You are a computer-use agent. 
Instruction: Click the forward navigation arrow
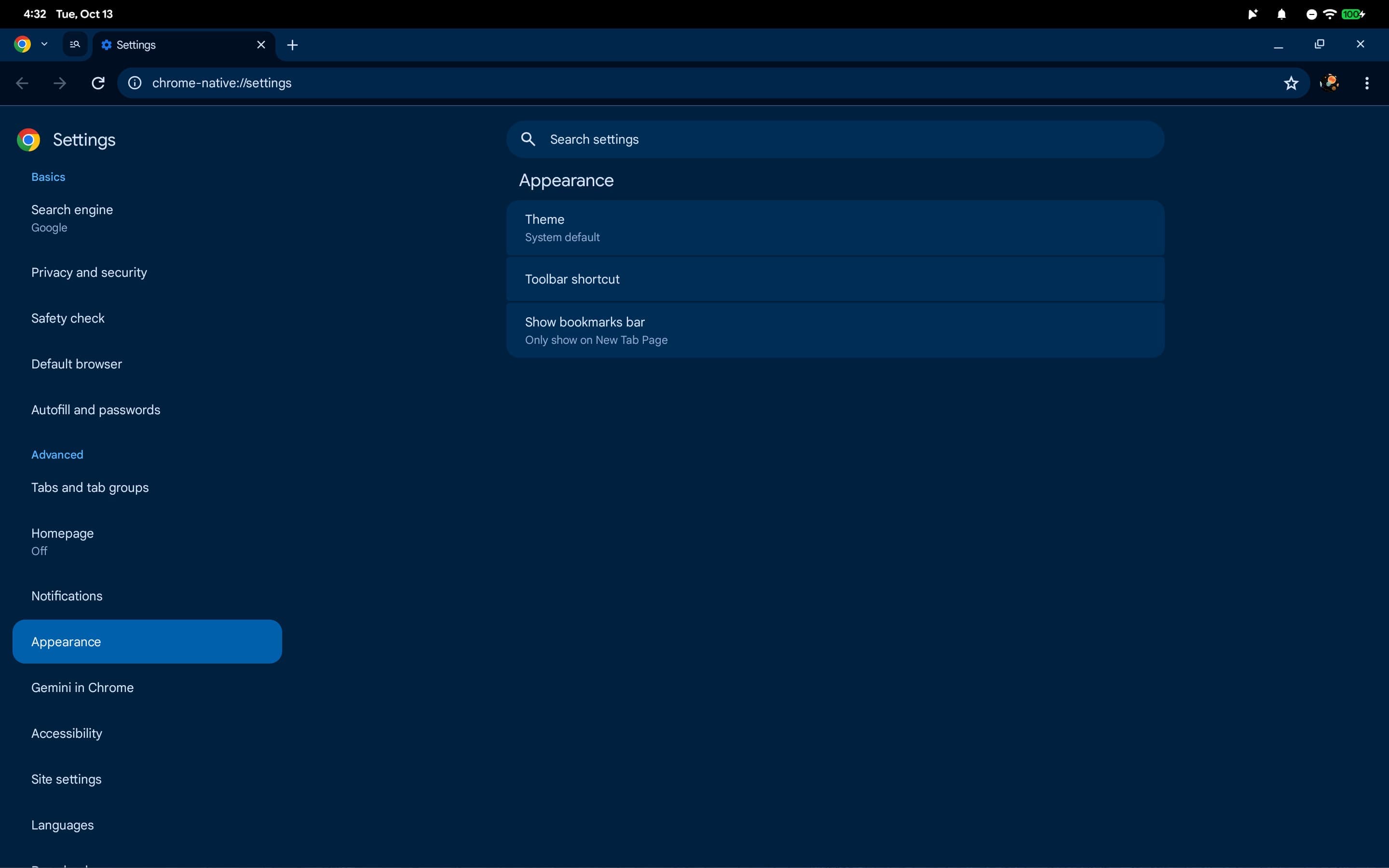pyautogui.click(x=60, y=83)
